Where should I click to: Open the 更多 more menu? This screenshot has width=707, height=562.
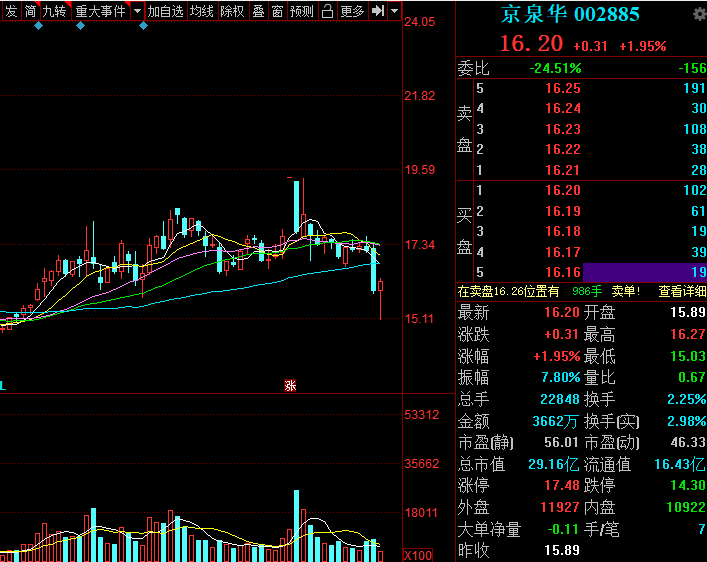tap(352, 11)
